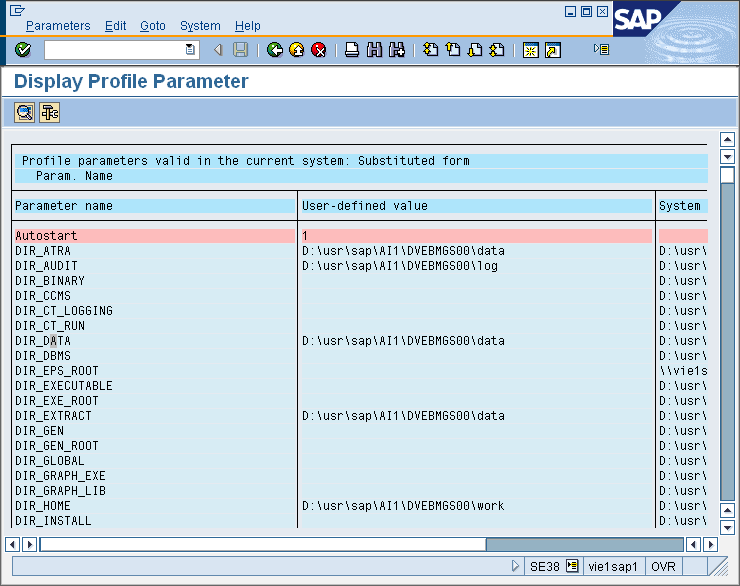Click the Print icon in toolbar
The image size is (740, 586).
click(x=352, y=50)
